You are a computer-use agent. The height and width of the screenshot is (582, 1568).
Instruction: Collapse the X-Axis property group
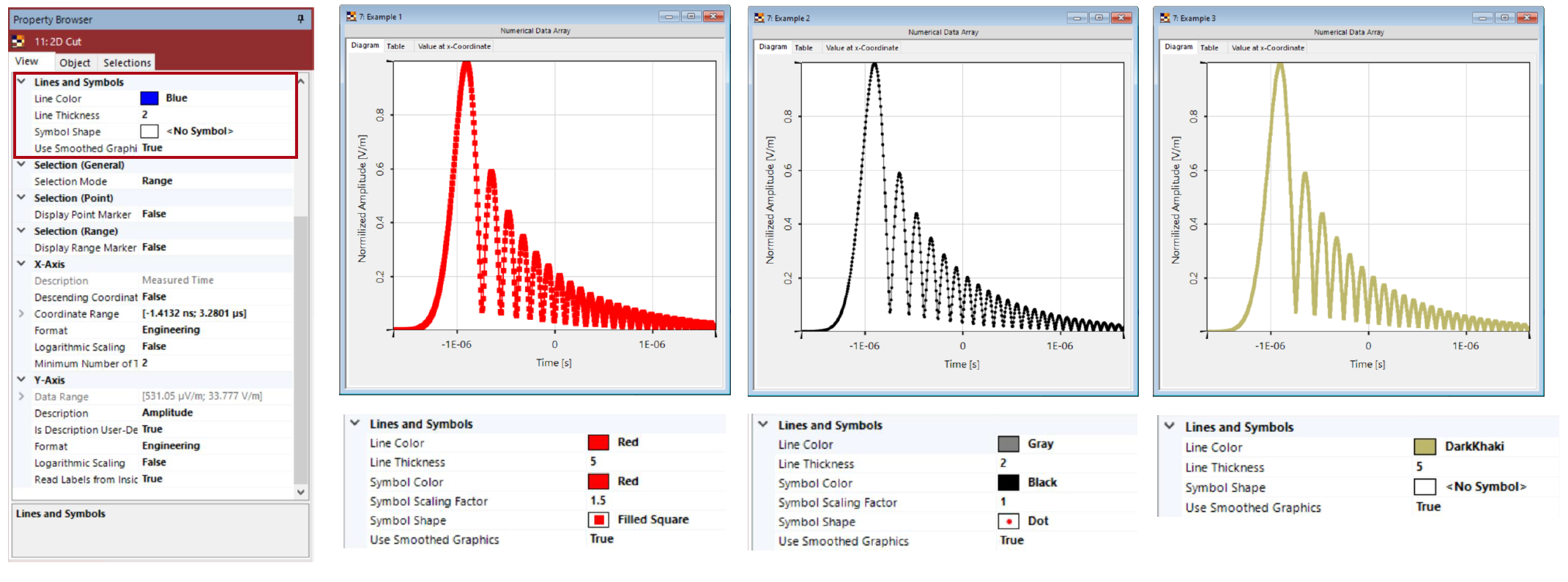coord(21,264)
